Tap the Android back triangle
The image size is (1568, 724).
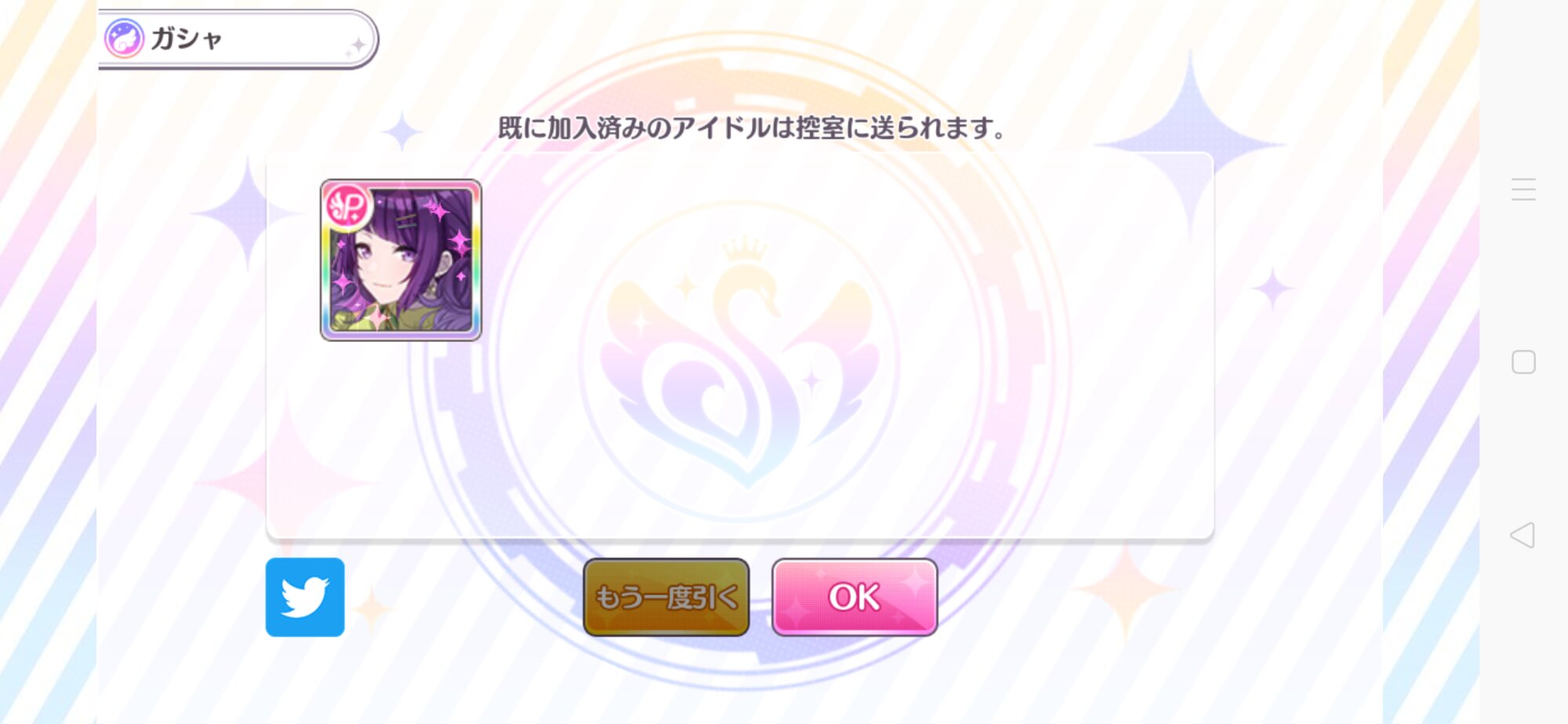pos(1523,535)
